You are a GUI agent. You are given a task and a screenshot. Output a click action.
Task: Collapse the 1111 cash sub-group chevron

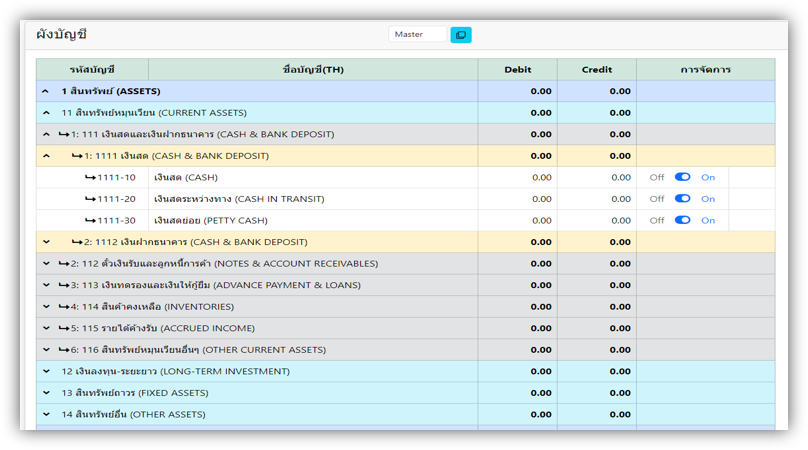pyautogui.click(x=46, y=156)
